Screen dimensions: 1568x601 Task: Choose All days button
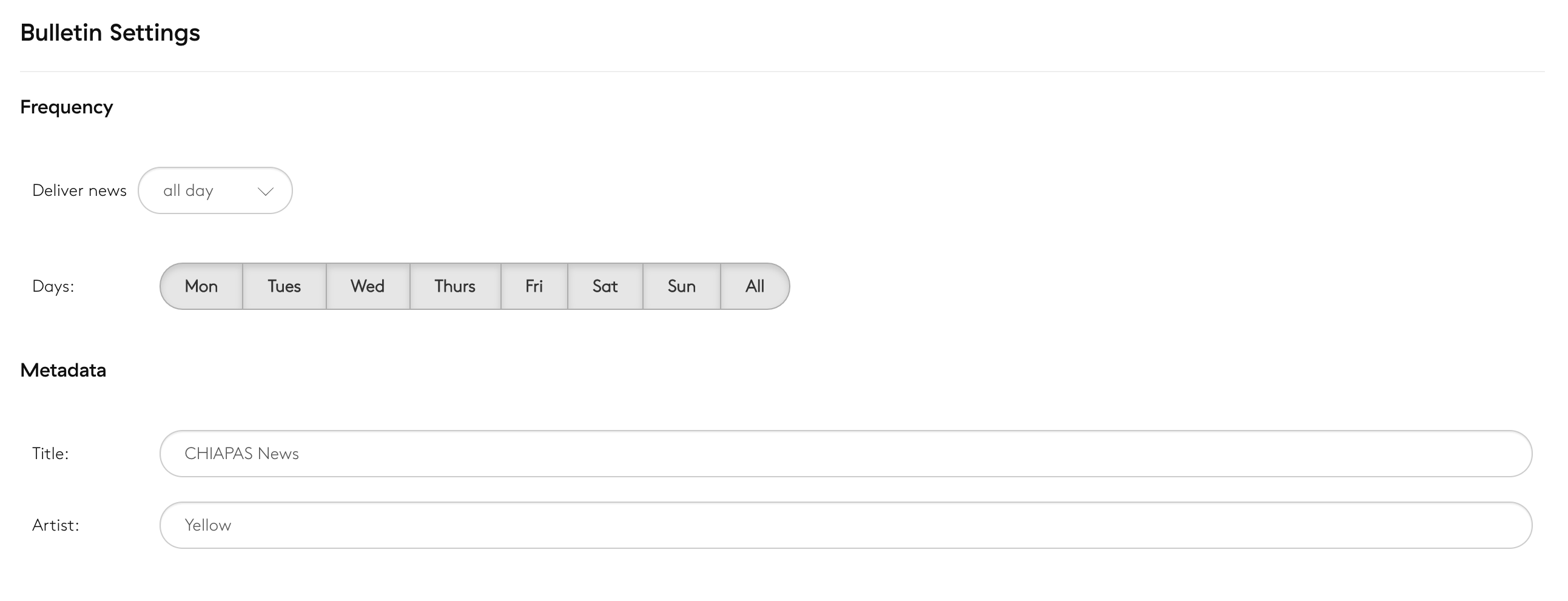[755, 286]
